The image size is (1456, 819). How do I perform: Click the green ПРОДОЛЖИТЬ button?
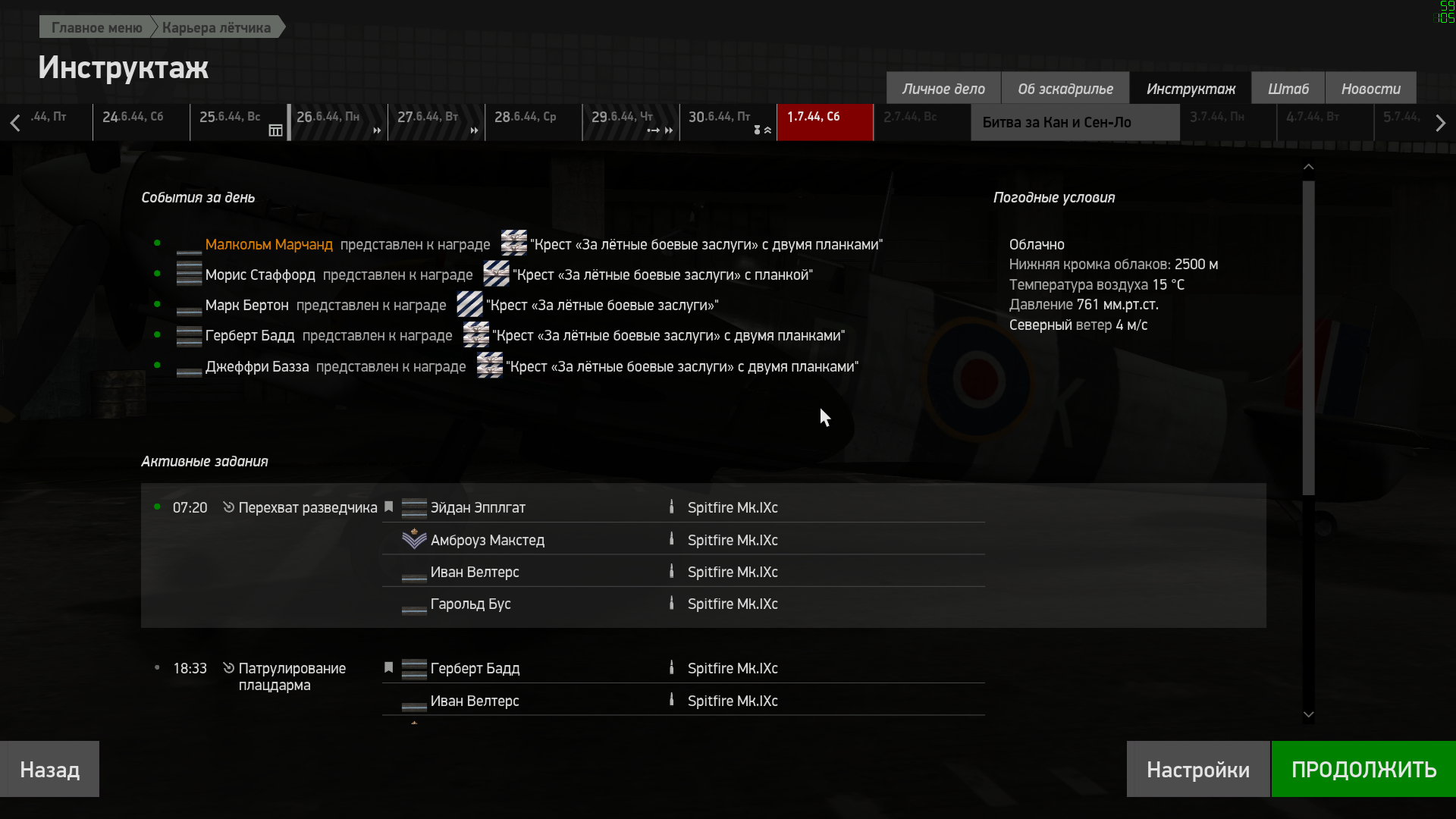click(1363, 769)
